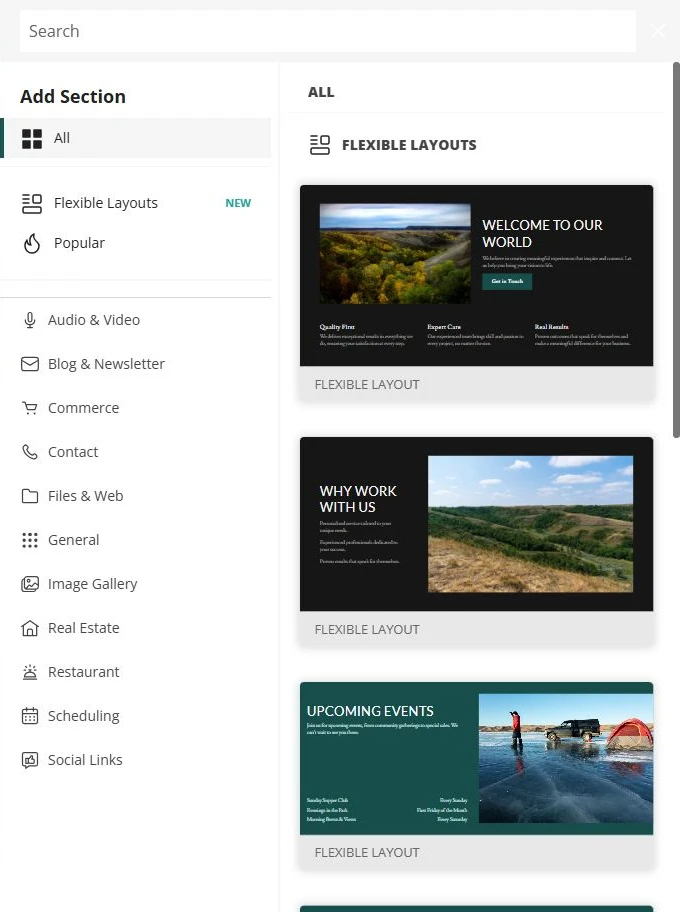The width and height of the screenshot is (680, 912).
Task: Click the Flexible Layouts heading icon
Action: [320, 145]
